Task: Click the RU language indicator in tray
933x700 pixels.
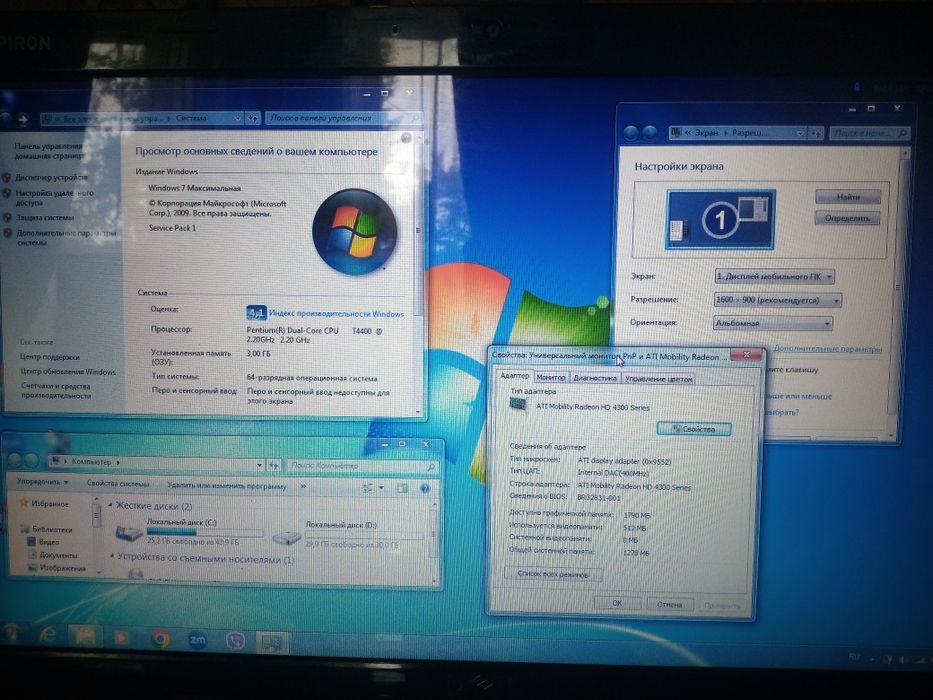Action: [854, 657]
